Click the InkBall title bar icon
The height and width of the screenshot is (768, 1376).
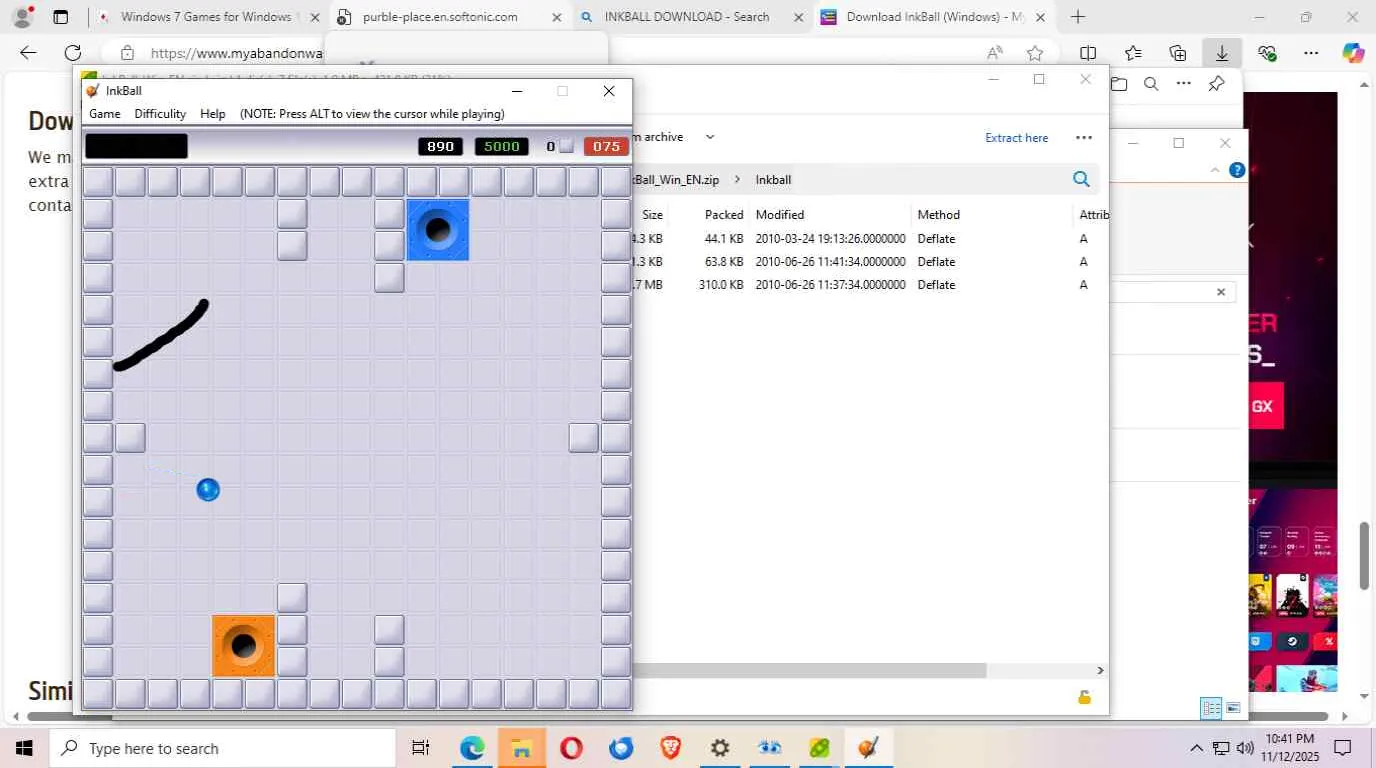93,91
